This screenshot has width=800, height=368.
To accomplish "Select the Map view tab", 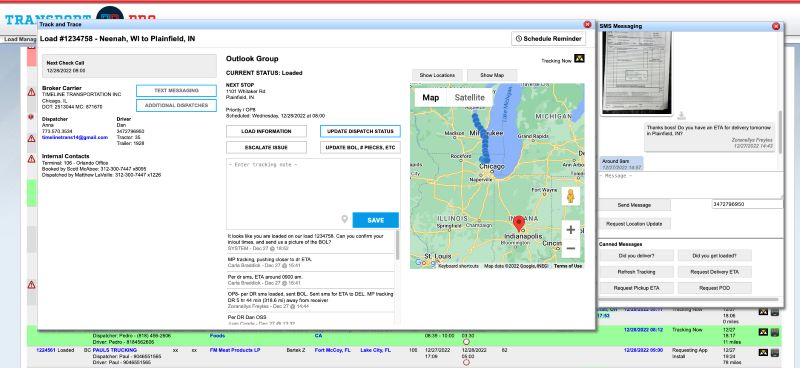I will click(x=431, y=97).
